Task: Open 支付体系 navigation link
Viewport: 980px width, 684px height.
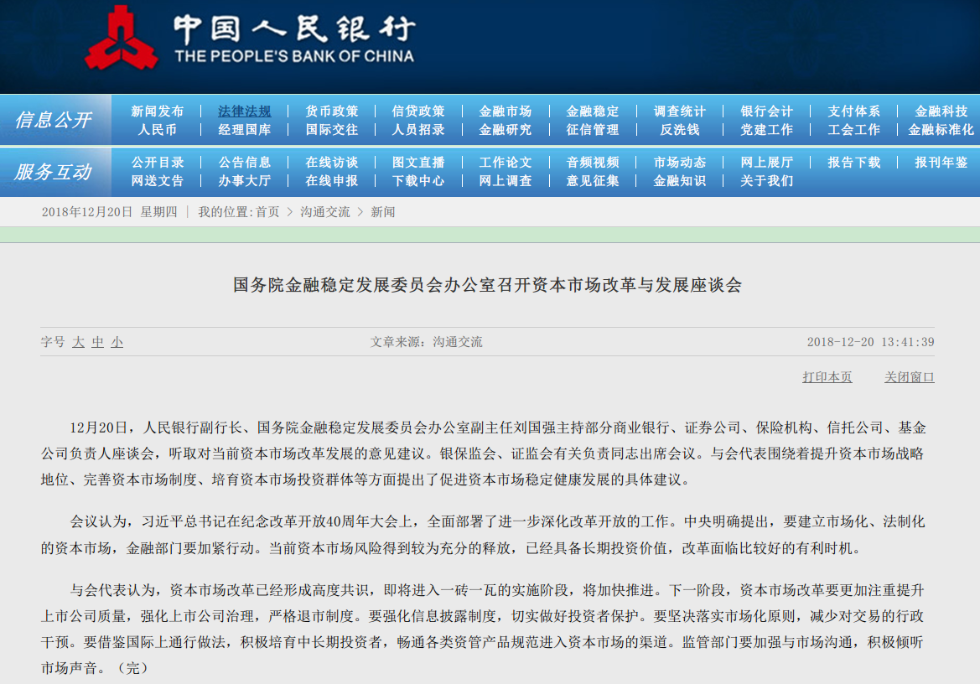Action: click(x=853, y=112)
